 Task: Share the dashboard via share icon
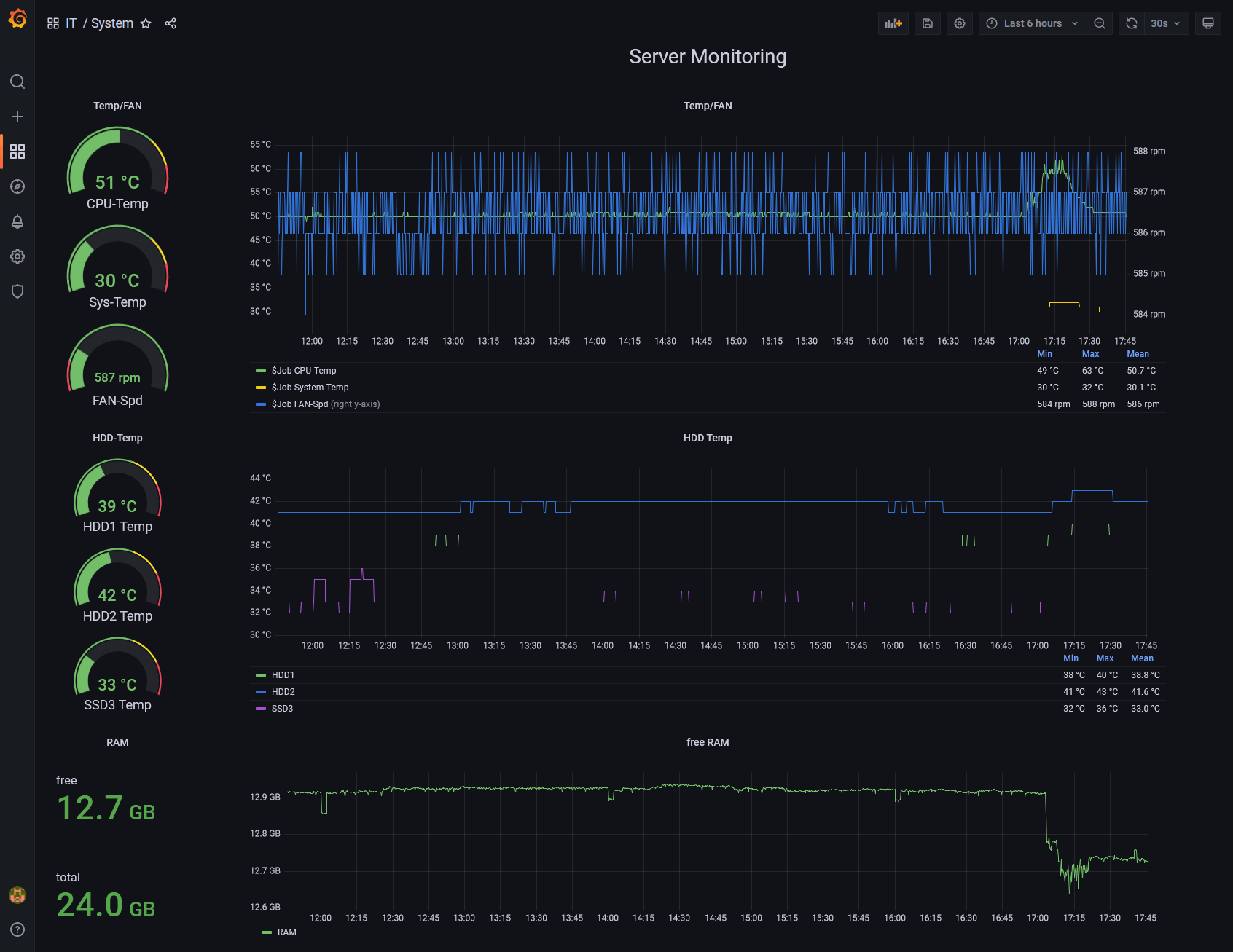(171, 23)
